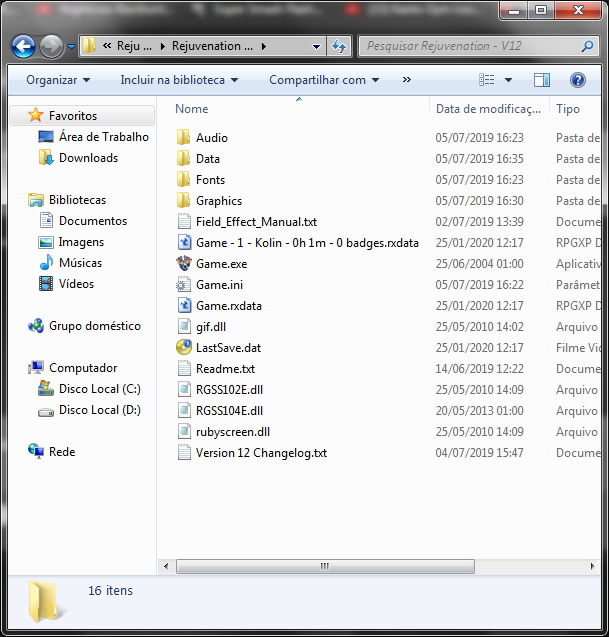Select the LastSave.dat file icon
609x637 pixels.
tap(183, 348)
